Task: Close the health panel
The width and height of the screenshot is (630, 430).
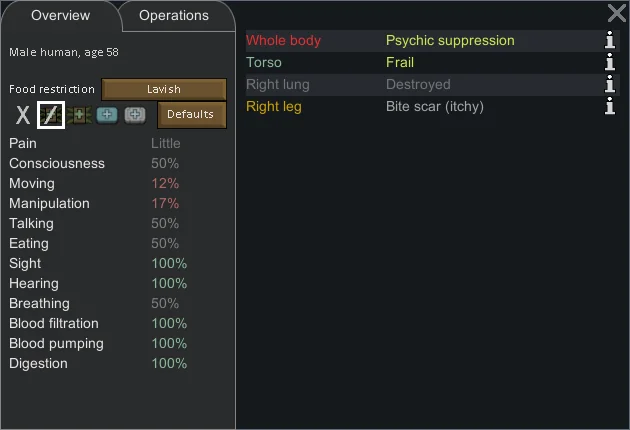Action: (616, 13)
